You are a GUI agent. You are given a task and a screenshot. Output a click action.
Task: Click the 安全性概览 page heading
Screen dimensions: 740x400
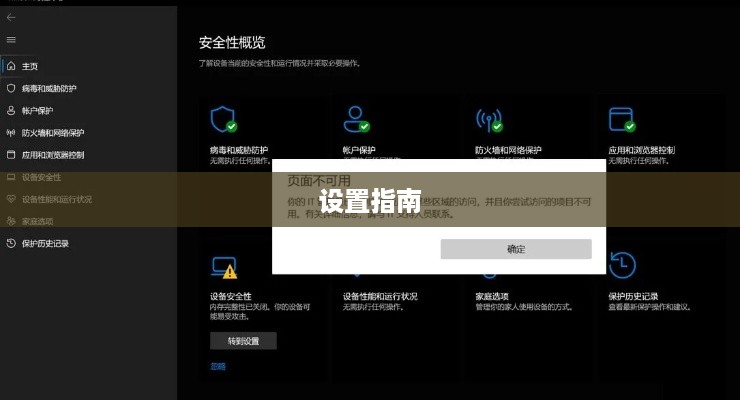coord(232,42)
